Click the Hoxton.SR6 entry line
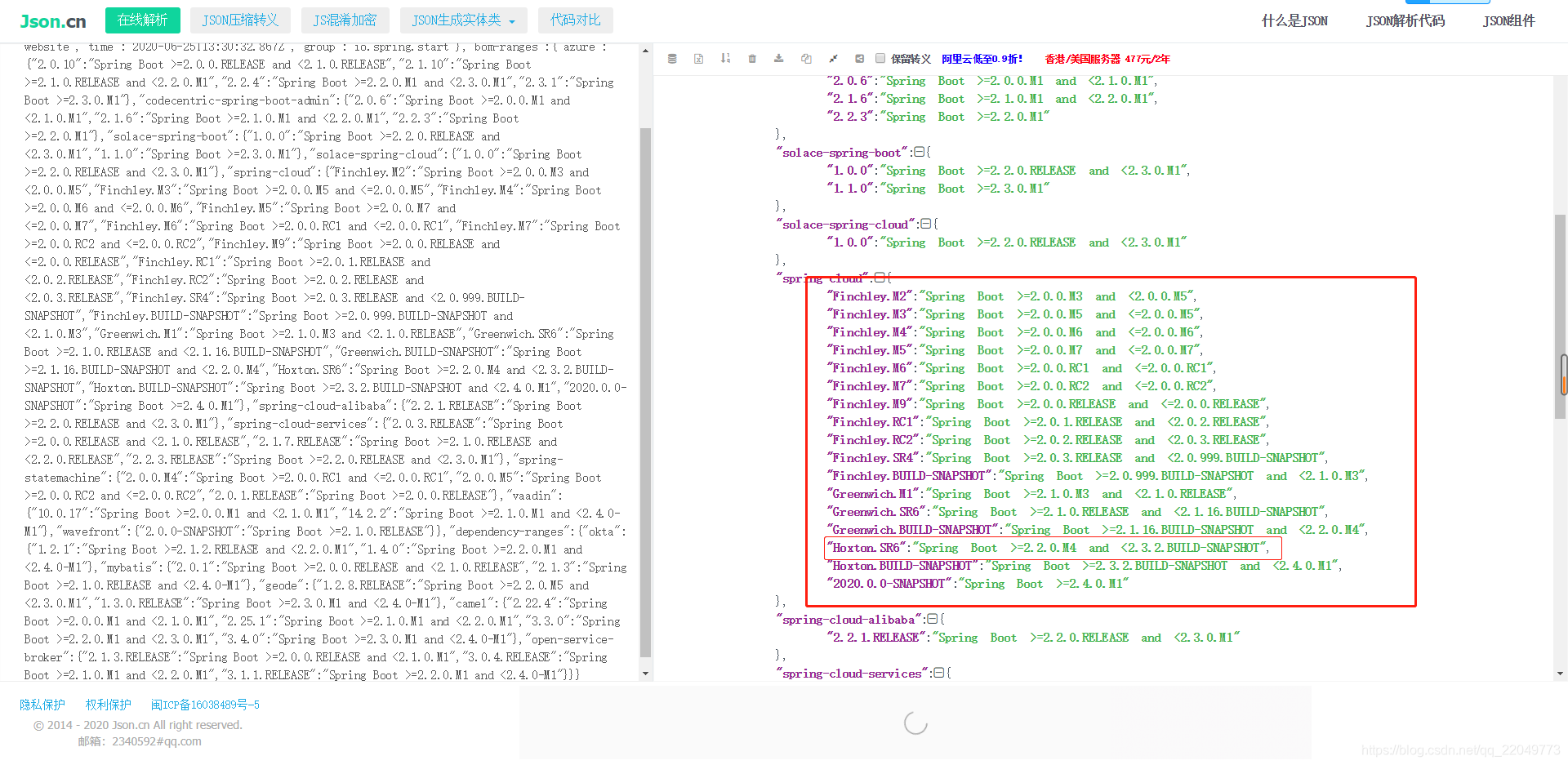Screen dimensions: 1568x765 click(x=1053, y=548)
